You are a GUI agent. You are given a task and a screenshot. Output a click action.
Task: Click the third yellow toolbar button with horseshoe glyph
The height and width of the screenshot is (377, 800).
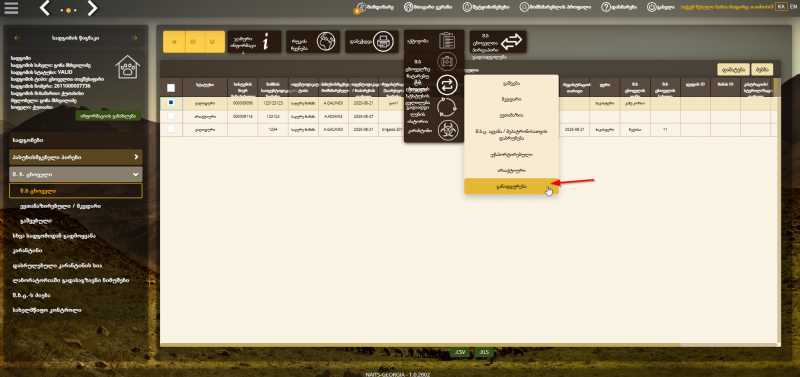coord(214,41)
